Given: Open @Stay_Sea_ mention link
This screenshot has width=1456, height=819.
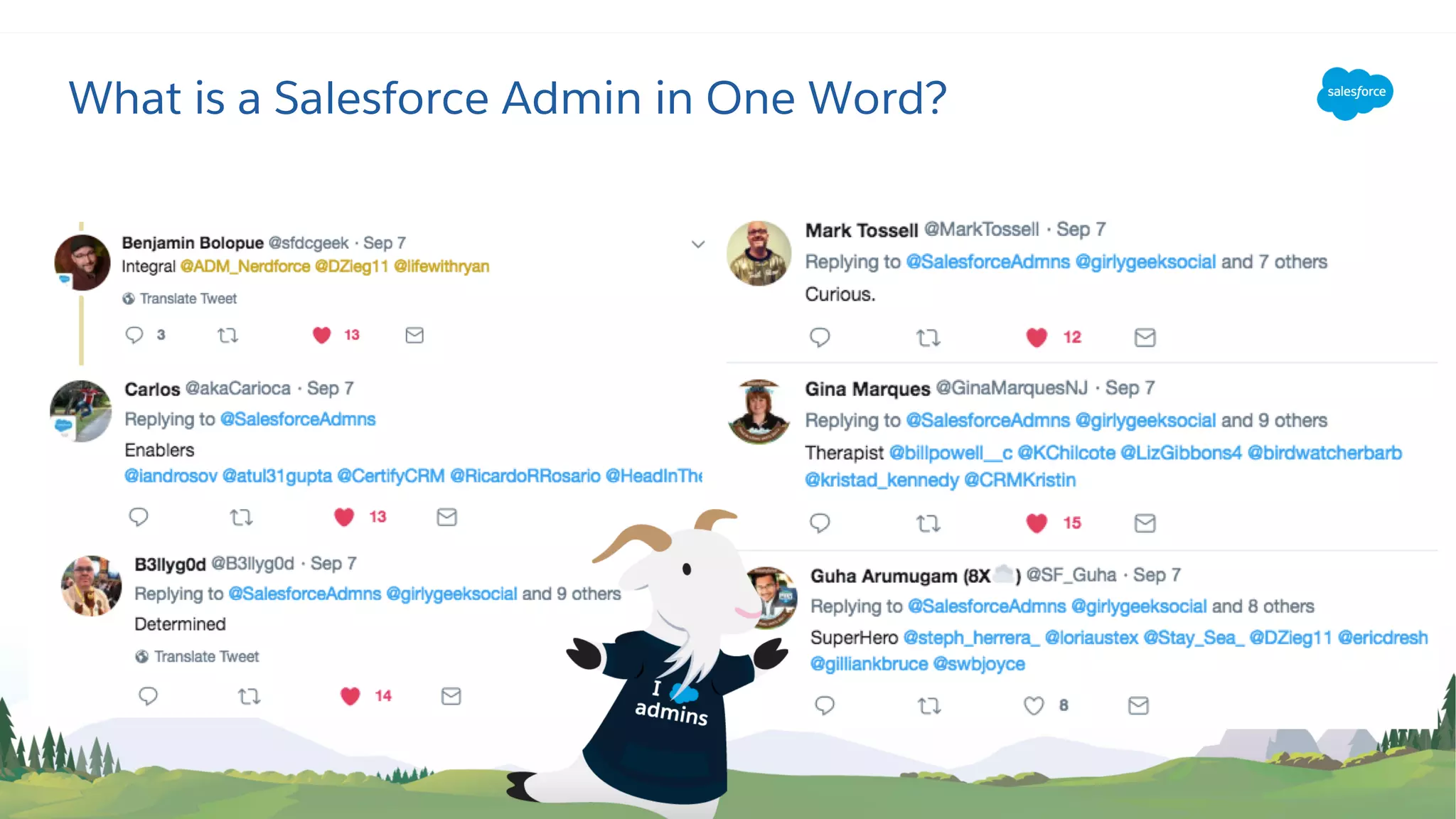Looking at the screenshot, I should tap(1194, 638).
